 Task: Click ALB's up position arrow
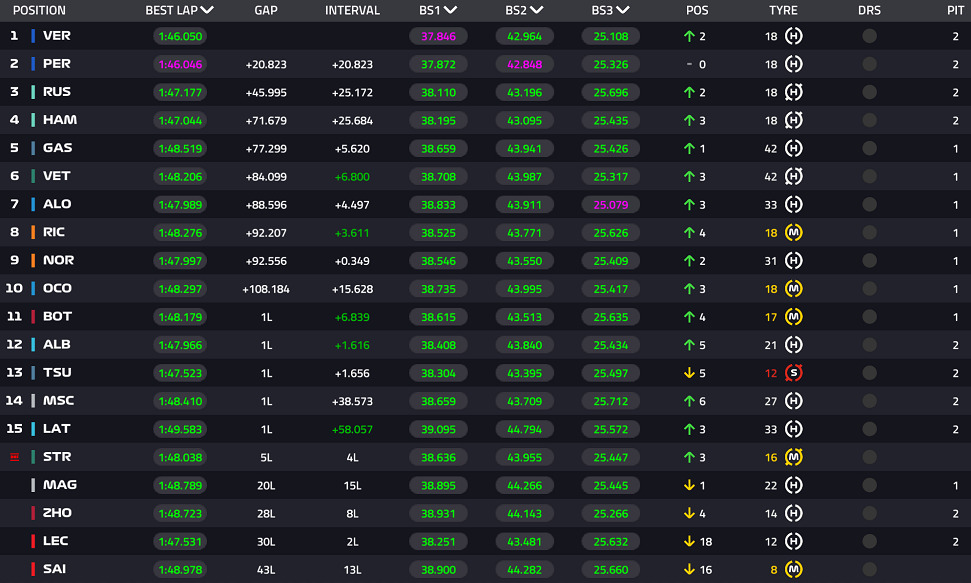689,345
